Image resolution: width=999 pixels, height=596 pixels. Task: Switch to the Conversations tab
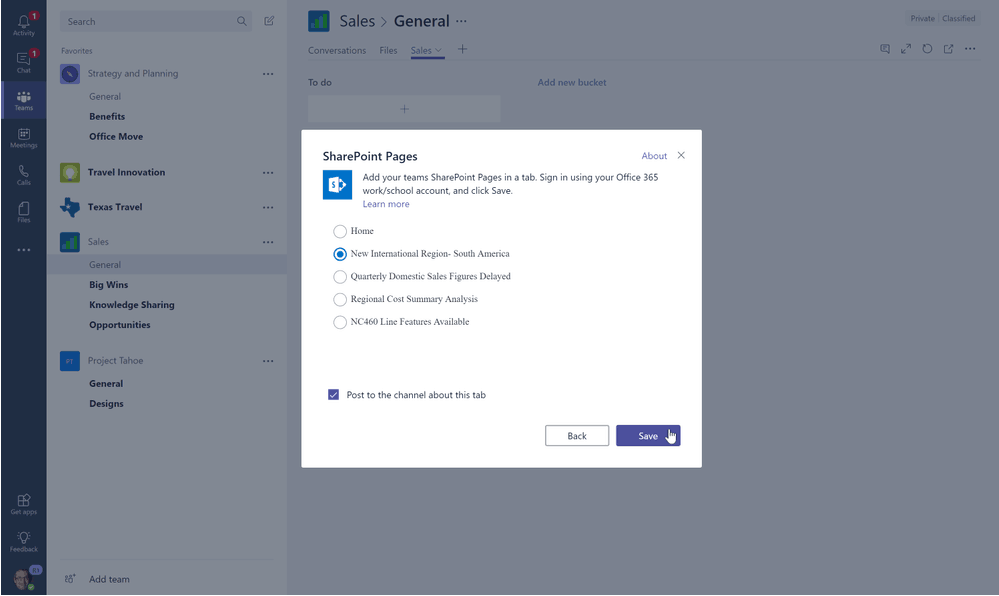tap(337, 50)
